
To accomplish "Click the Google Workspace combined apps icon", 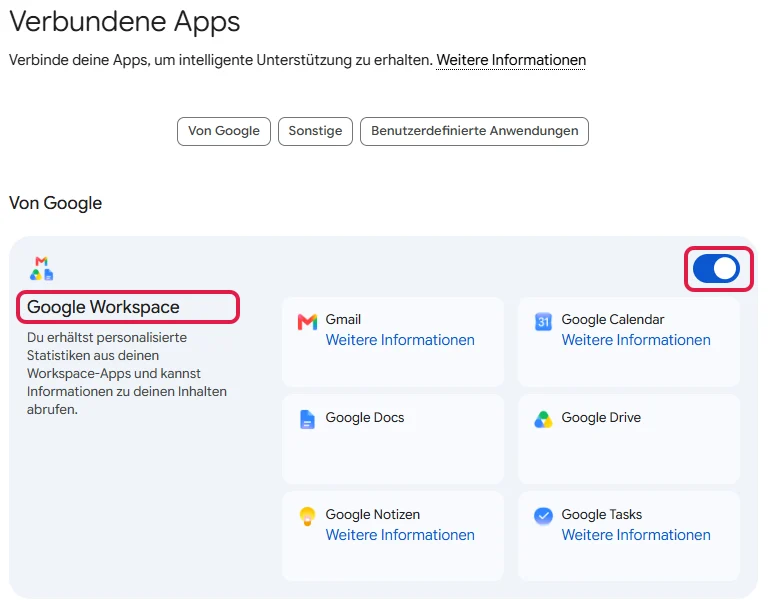I will pyautogui.click(x=42, y=268).
